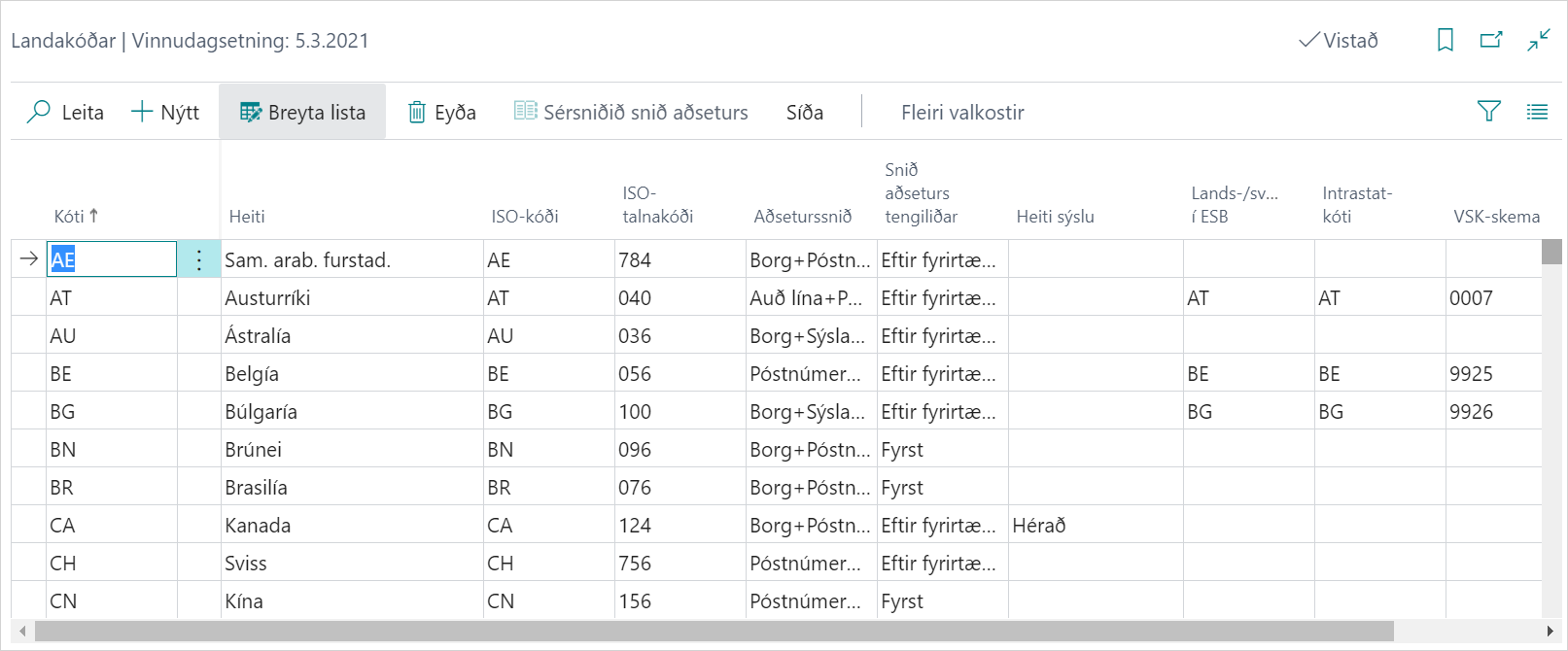Open Sérsniðið snið aðseturs action
Screen dimensions: 1568x651
click(x=631, y=113)
